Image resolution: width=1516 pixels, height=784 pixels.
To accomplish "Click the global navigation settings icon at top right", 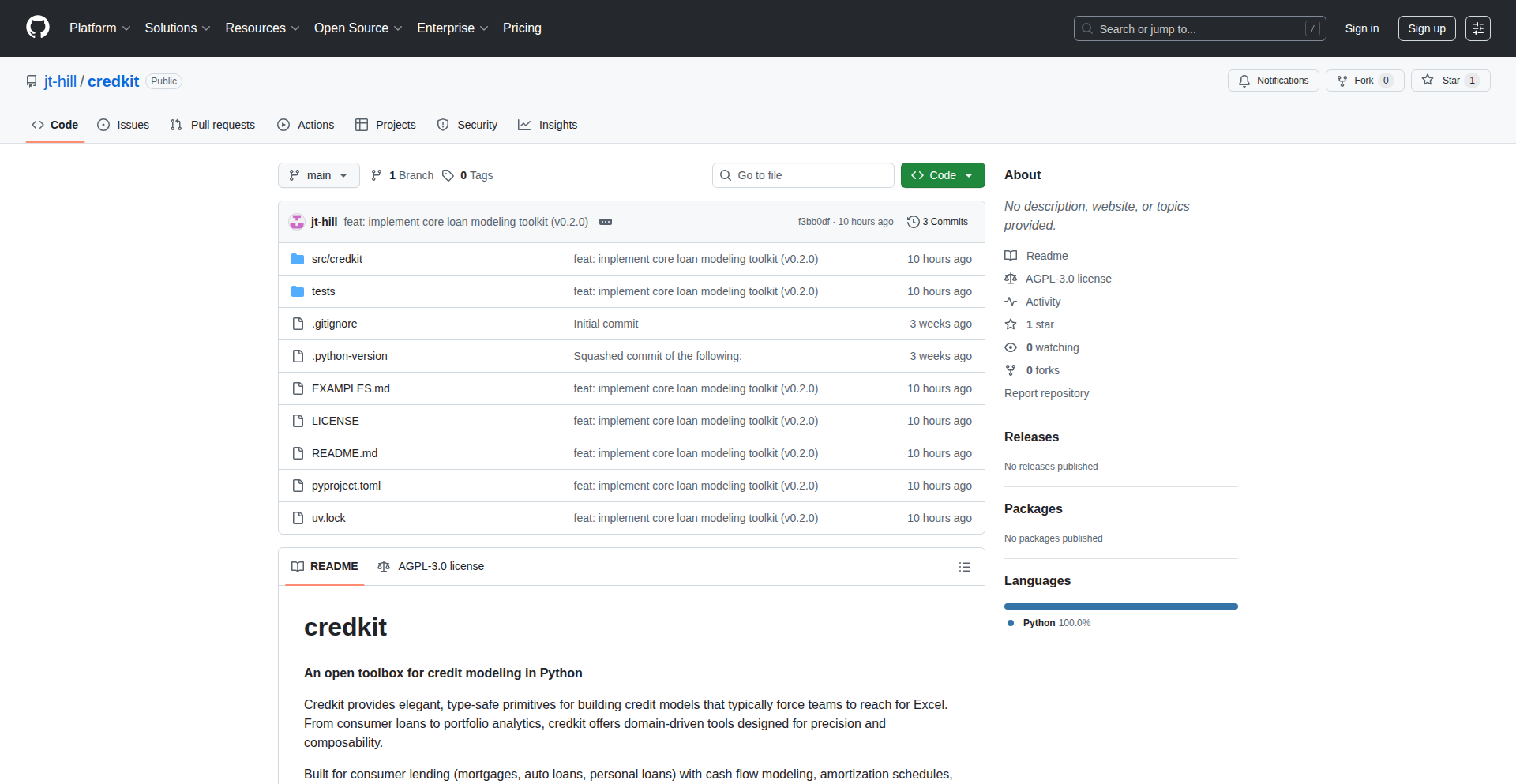I will click(1477, 28).
